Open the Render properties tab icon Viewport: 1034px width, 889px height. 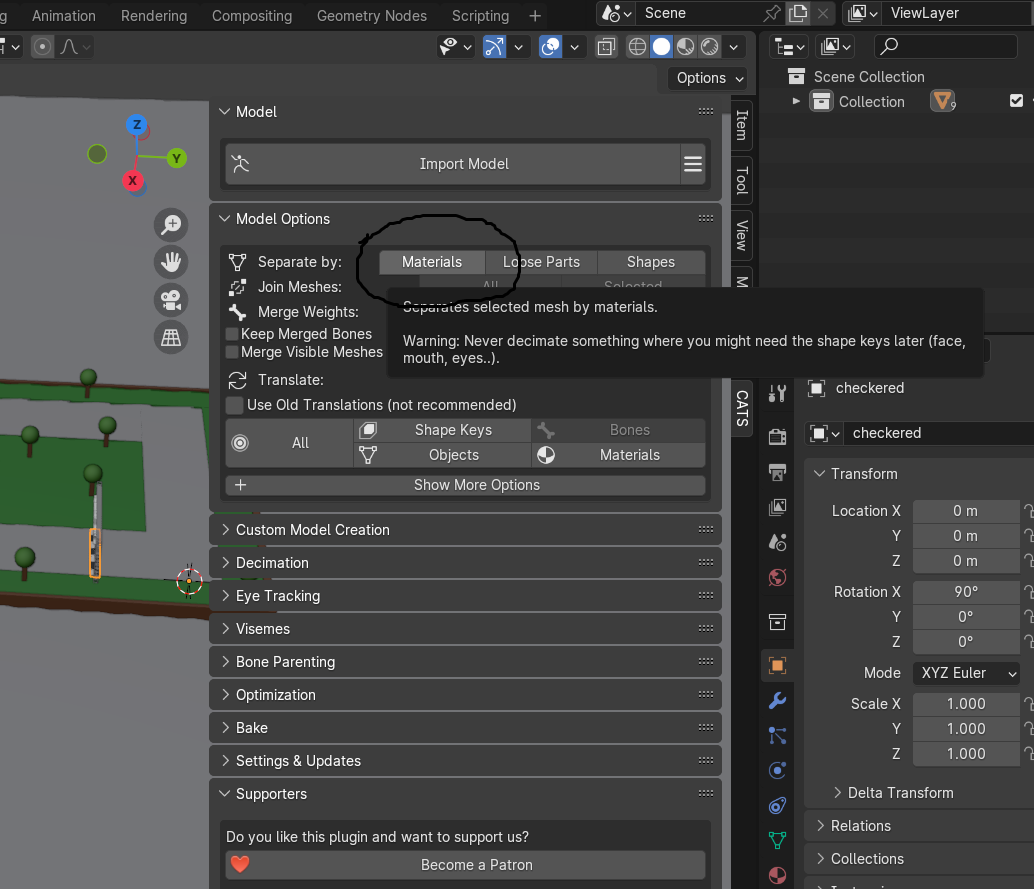point(777,437)
